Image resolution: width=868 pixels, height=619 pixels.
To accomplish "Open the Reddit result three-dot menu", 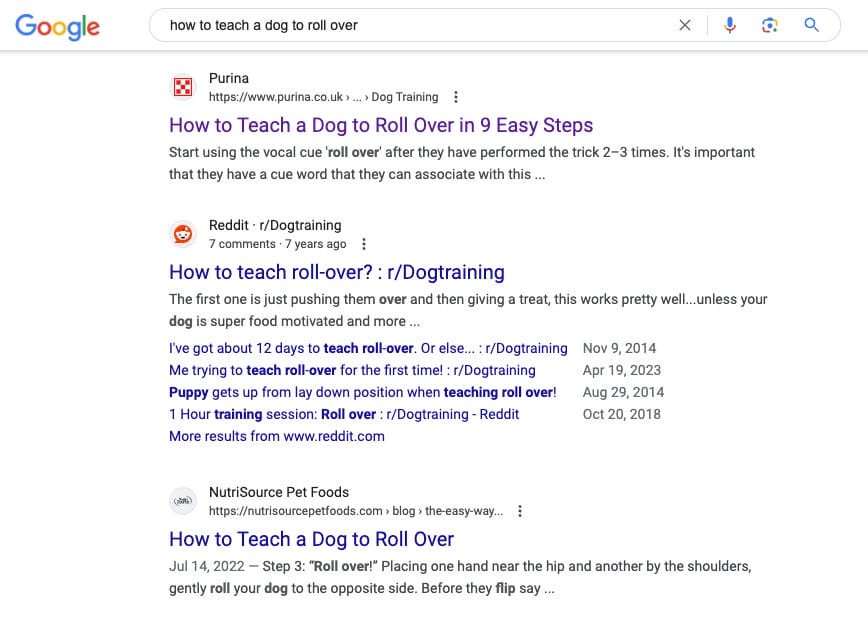I will 364,244.
